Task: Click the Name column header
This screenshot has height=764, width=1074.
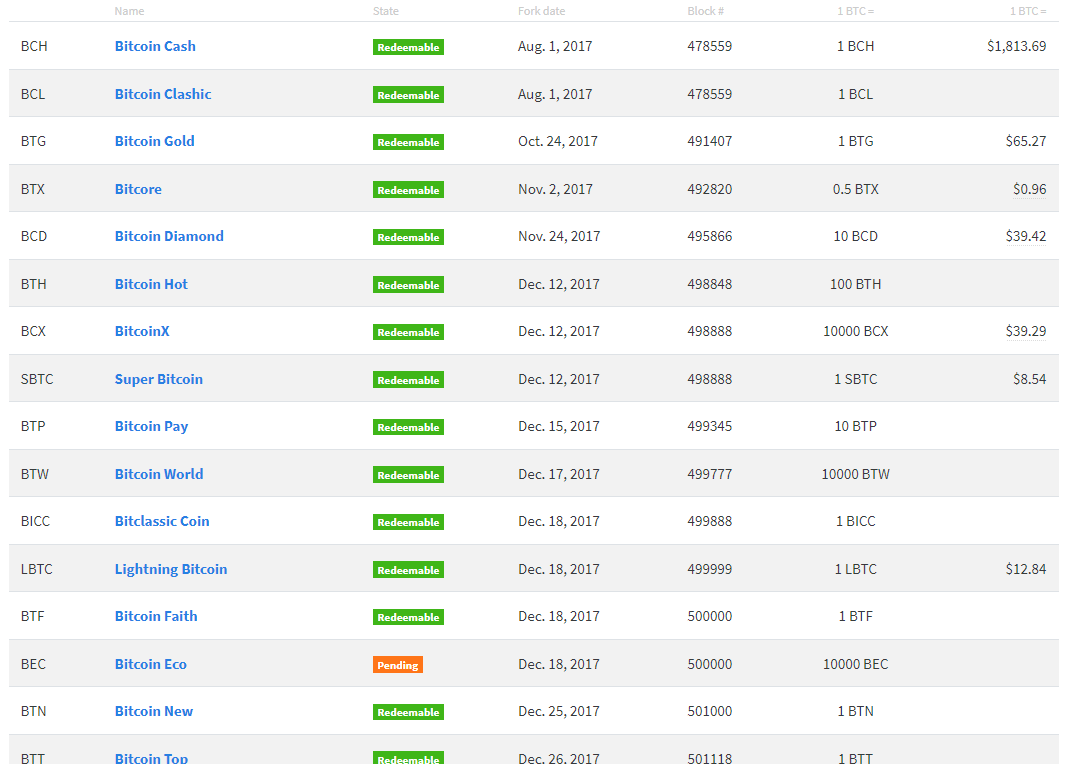Action: click(129, 11)
